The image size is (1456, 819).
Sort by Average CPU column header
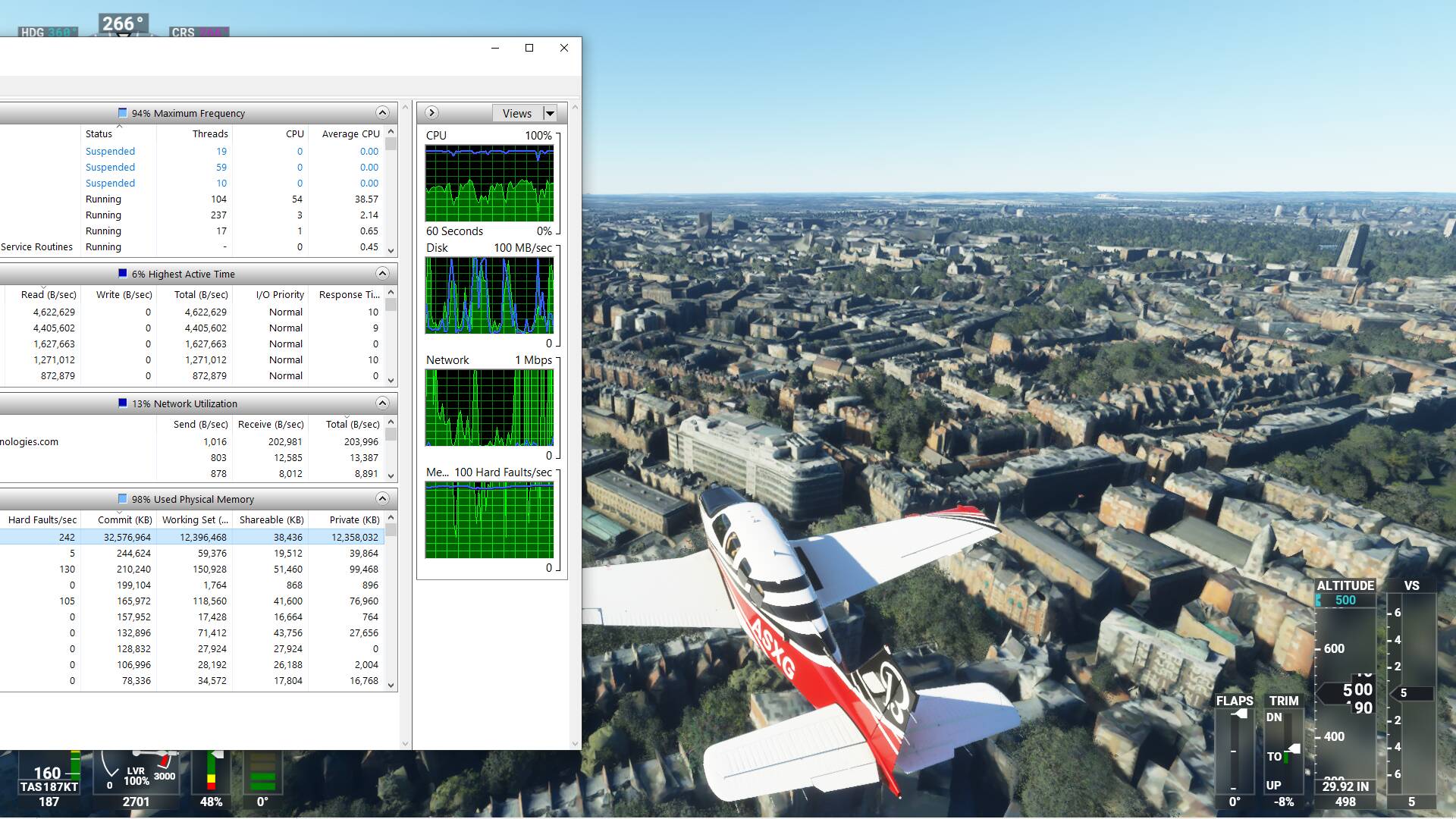[346, 133]
